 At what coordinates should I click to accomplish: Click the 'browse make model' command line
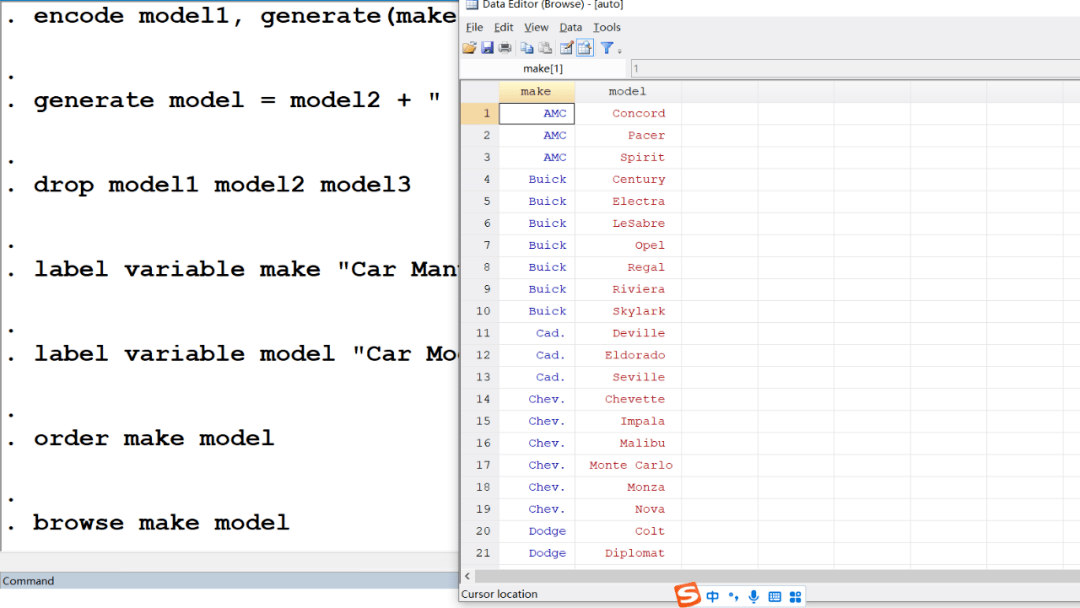click(161, 523)
